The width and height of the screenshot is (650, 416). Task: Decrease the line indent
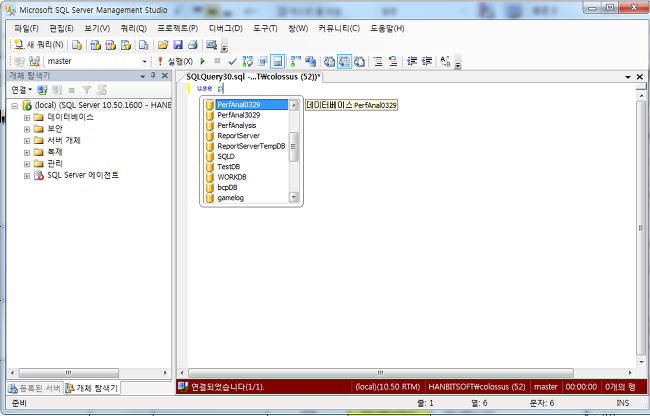[x=412, y=61]
